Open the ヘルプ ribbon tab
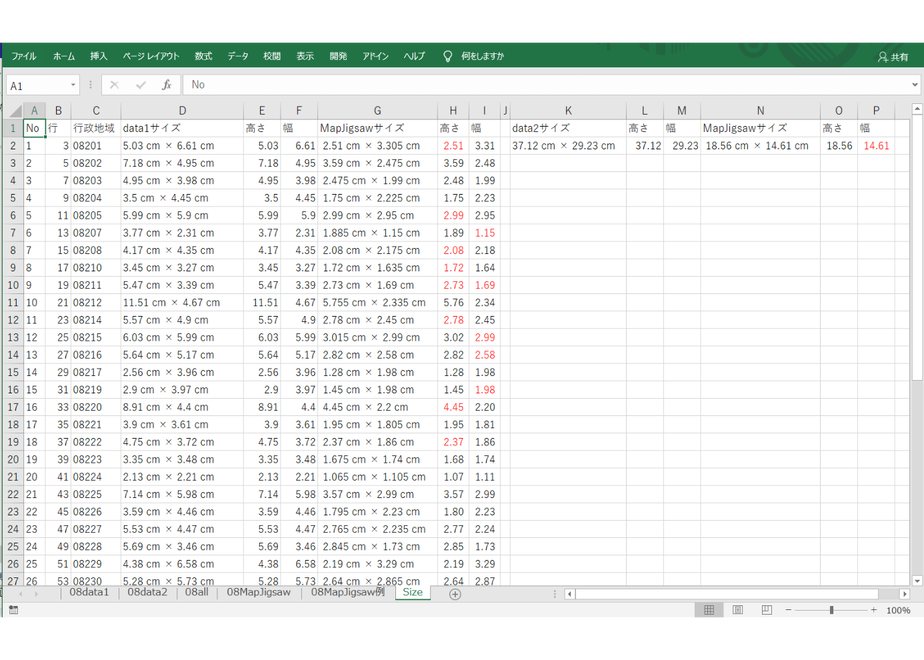Screen dimensions: 924x660 pyautogui.click(x=414, y=56)
